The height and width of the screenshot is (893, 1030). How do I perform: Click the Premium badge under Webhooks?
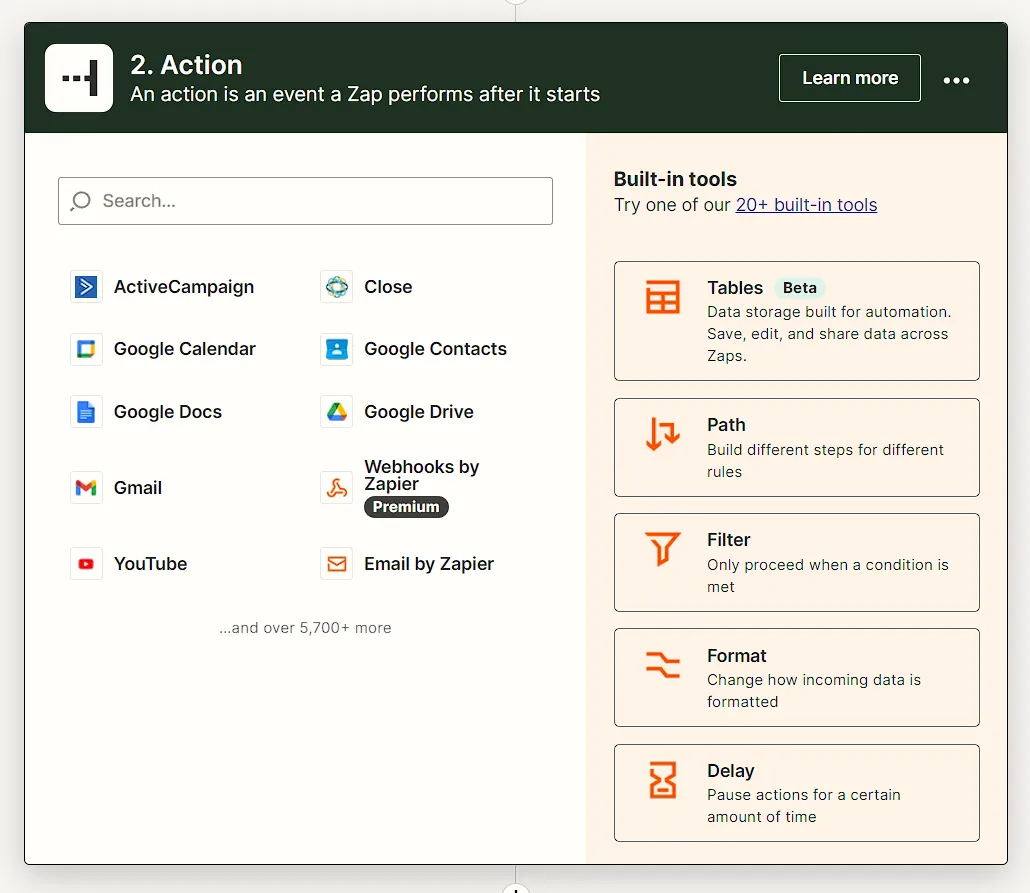406,507
